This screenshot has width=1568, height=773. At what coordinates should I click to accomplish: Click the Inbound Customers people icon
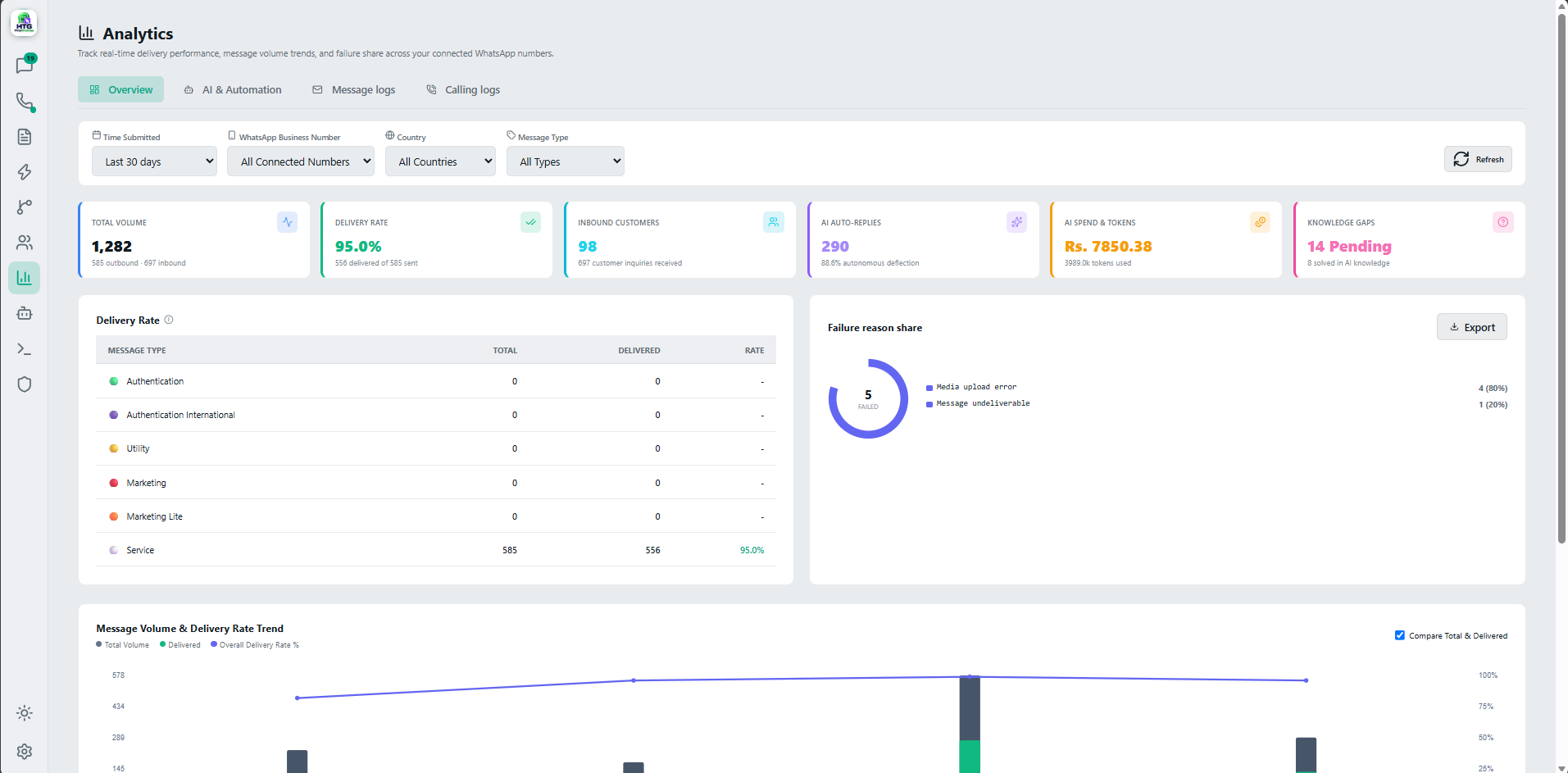[774, 222]
